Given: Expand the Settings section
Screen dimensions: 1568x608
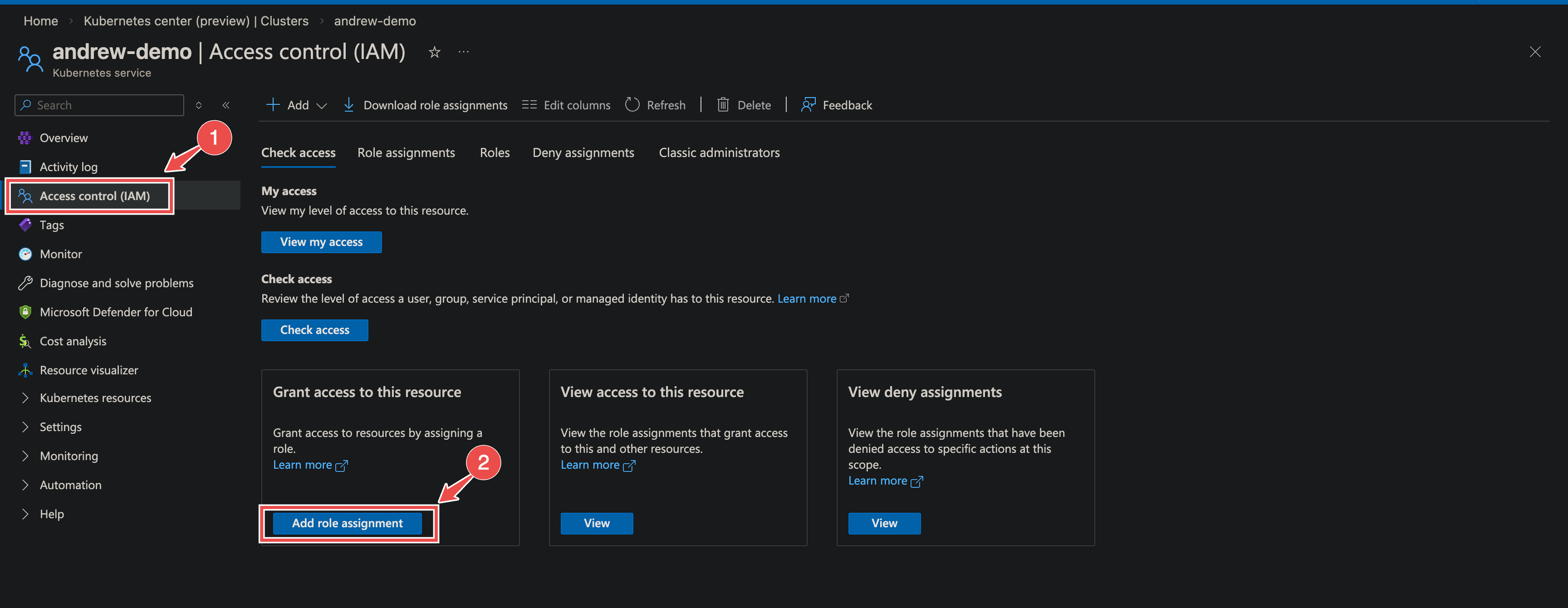Looking at the screenshot, I should click(x=60, y=427).
